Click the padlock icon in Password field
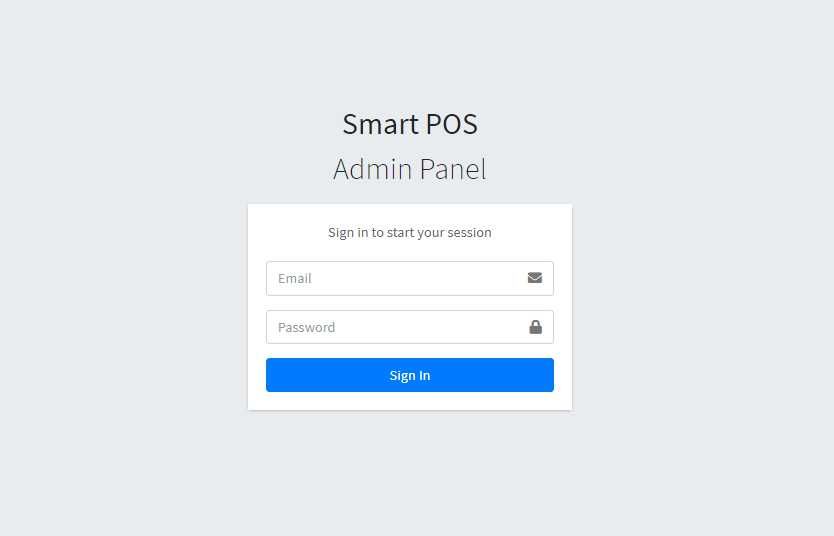834x536 pixels. pyautogui.click(x=535, y=327)
